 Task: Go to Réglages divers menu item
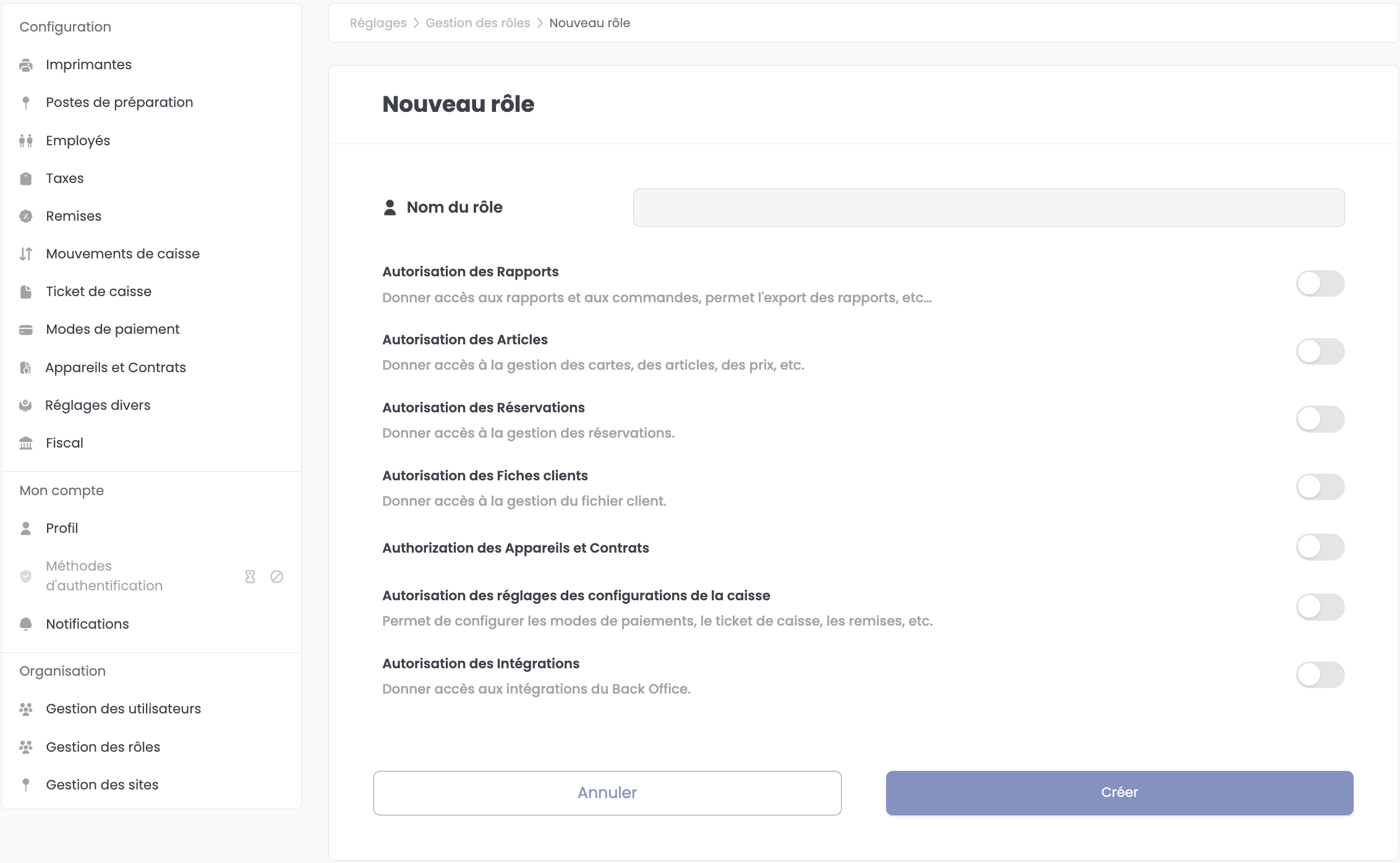pyautogui.click(x=98, y=406)
